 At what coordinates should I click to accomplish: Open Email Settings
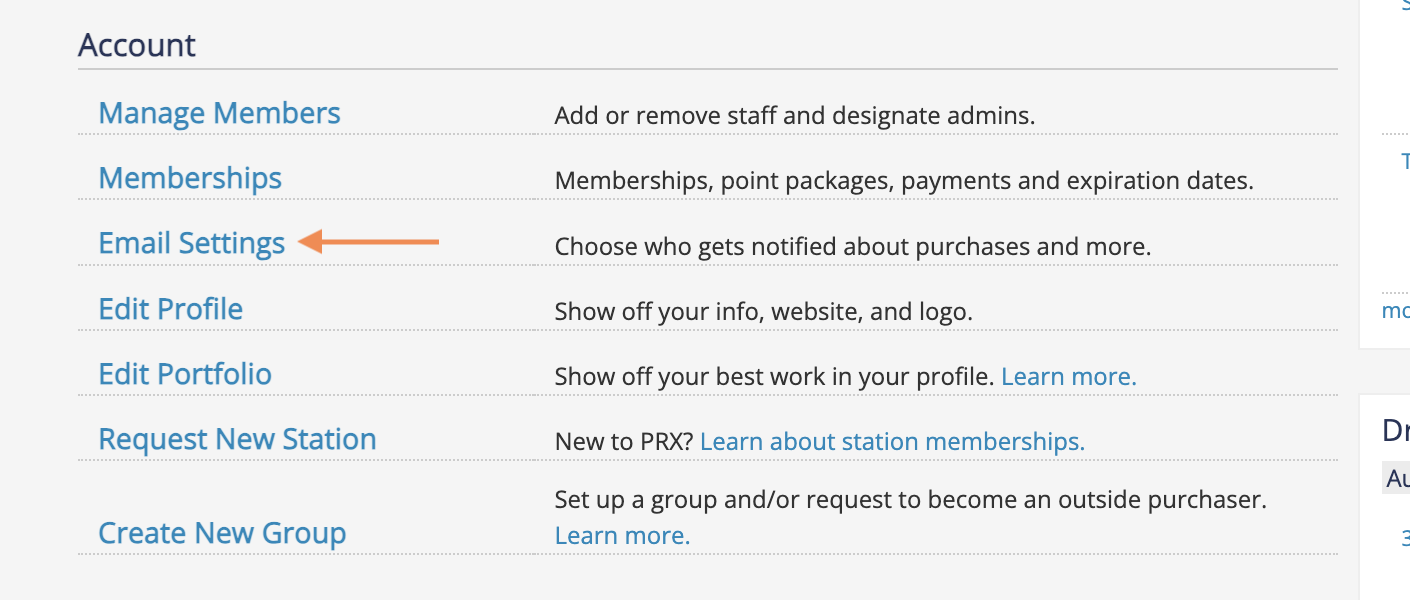tap(191, 244)
